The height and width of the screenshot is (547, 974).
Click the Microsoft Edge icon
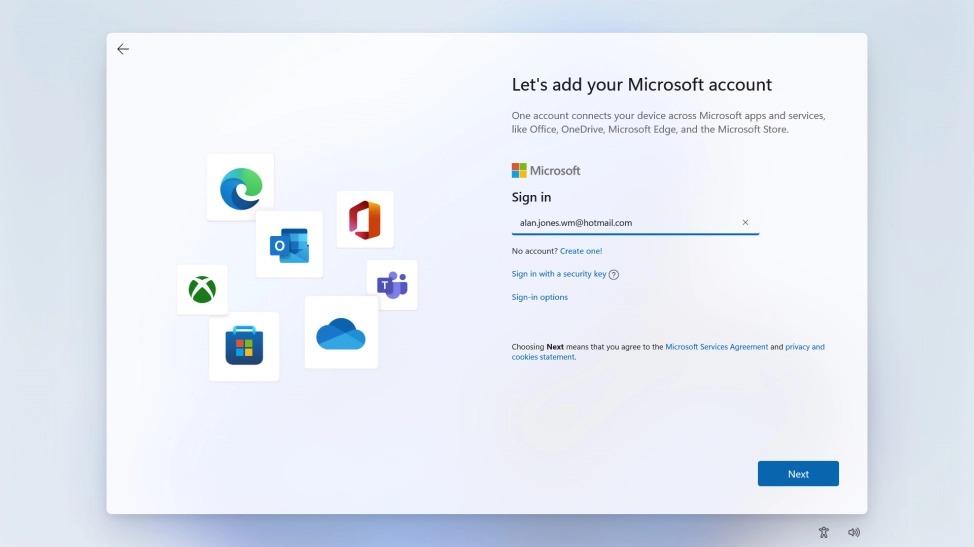click(x=240, y=187)
